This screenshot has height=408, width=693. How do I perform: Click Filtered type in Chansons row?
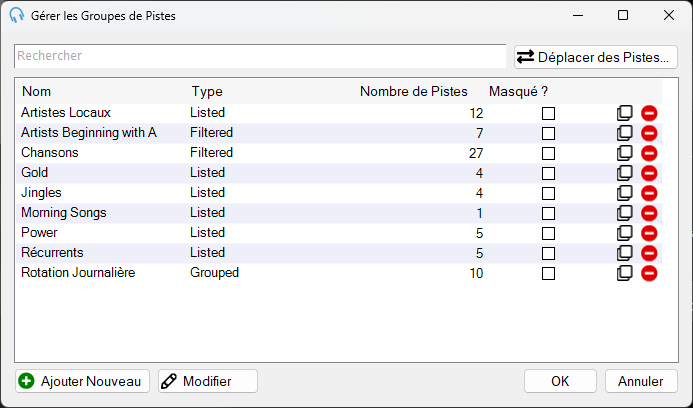211,153
